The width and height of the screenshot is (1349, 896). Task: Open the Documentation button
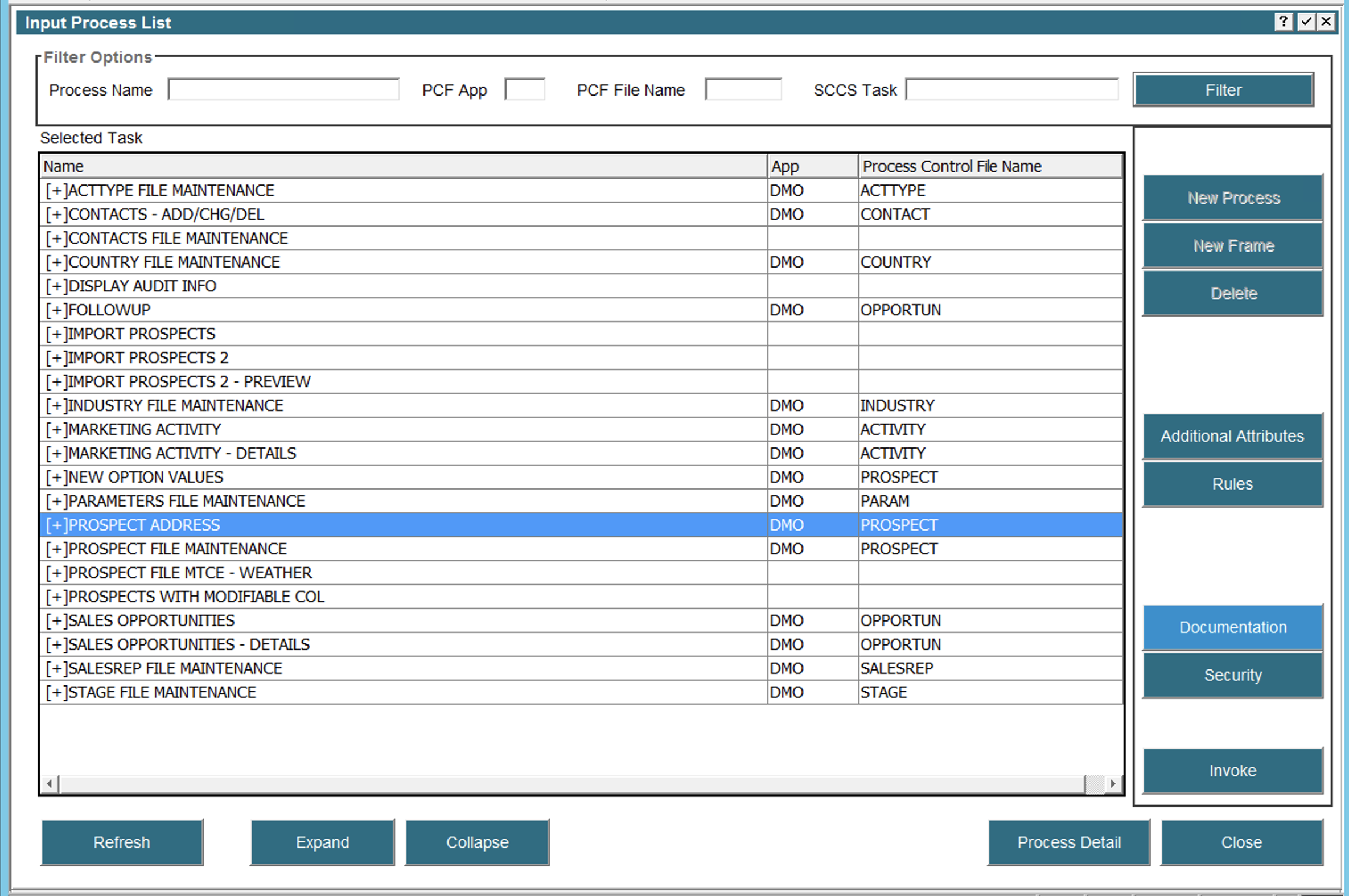coord(1232,627)
